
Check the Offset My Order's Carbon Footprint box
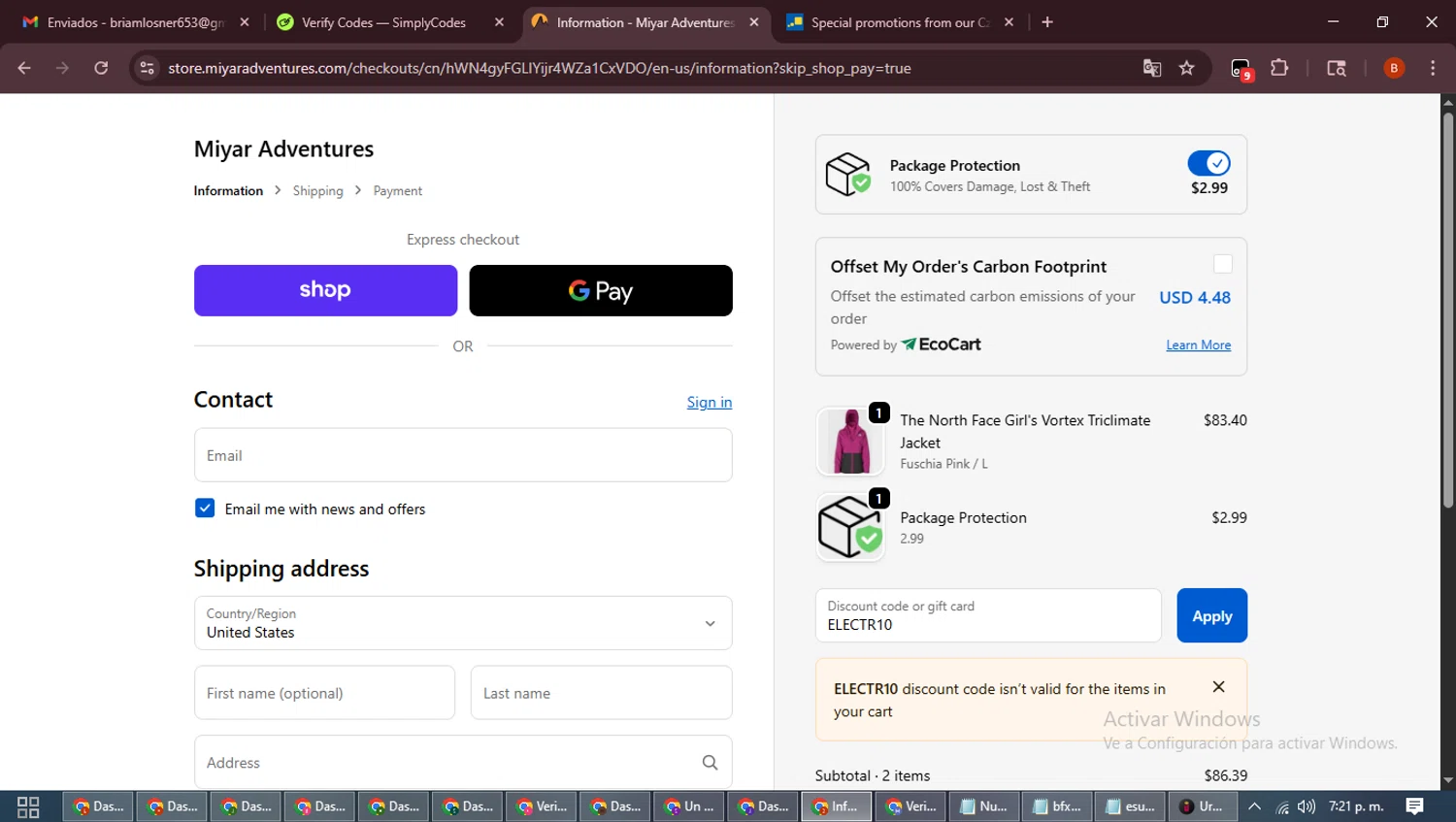pos(1223,264)
